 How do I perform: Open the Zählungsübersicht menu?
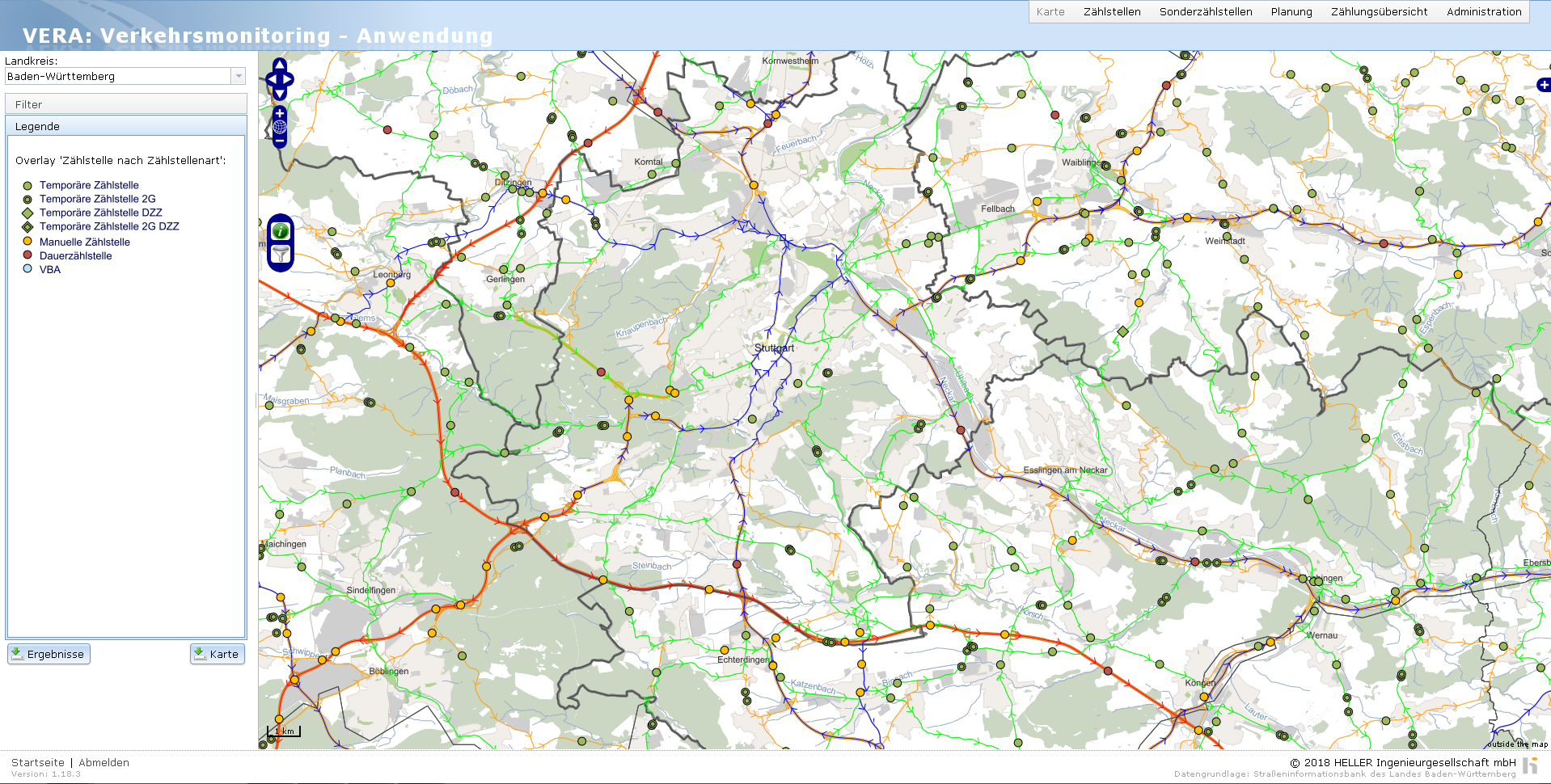point(1379,11)
